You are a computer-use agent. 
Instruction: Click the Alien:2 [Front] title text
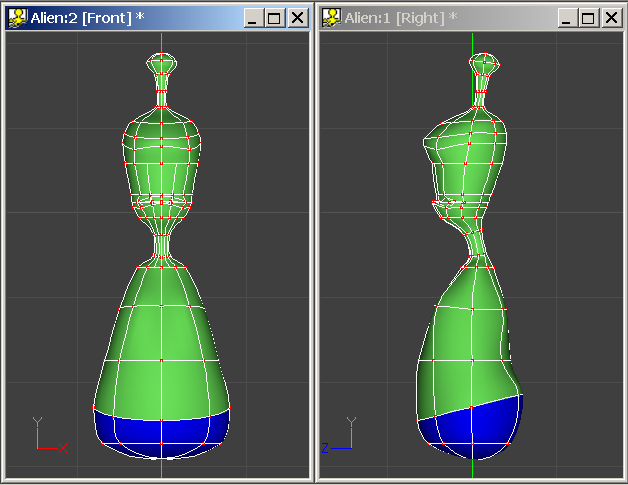pyautogui.click(x=87, y=18)
